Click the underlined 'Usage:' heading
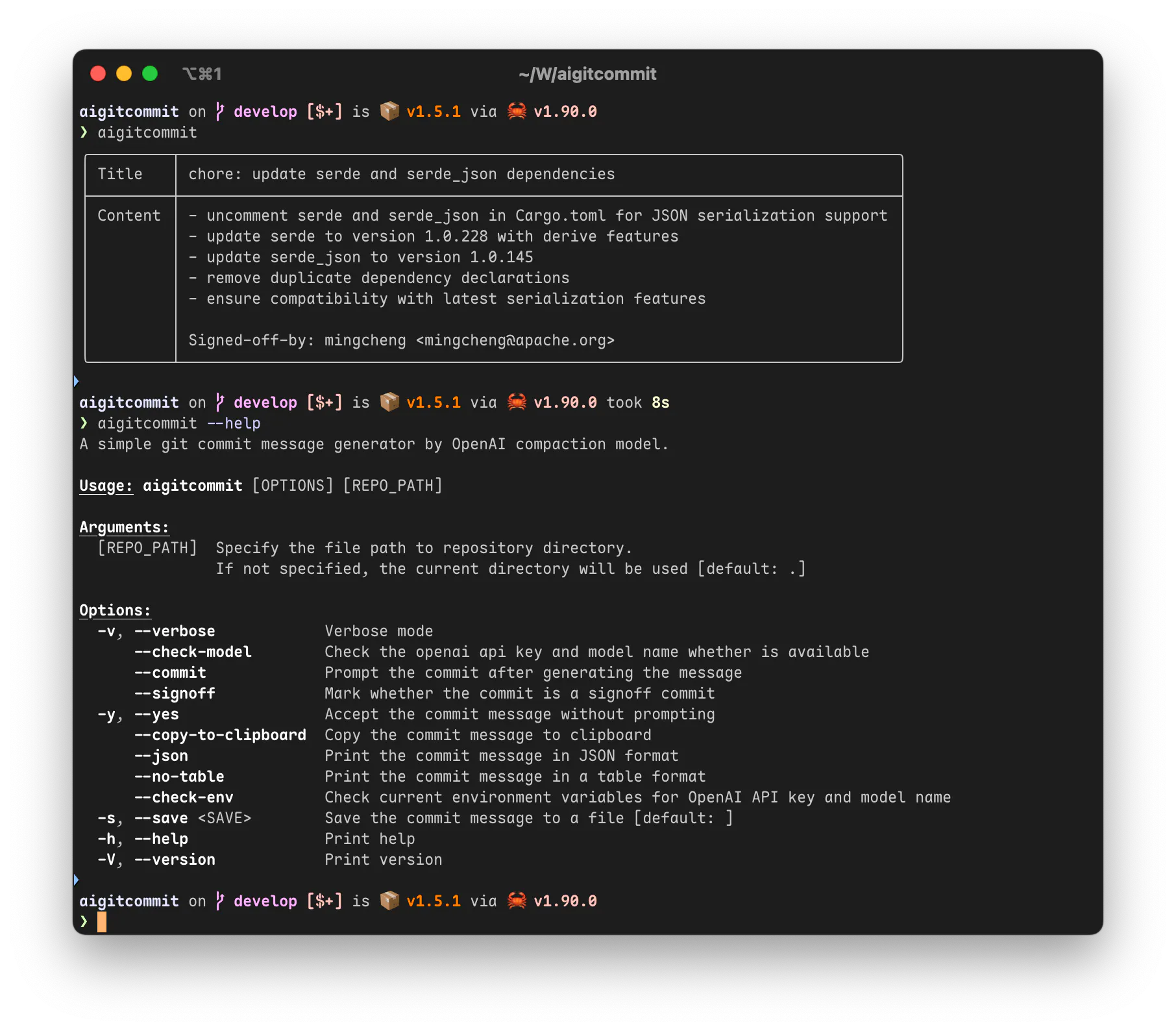The image size is (1176, 1031). click(x=106, y=486)
